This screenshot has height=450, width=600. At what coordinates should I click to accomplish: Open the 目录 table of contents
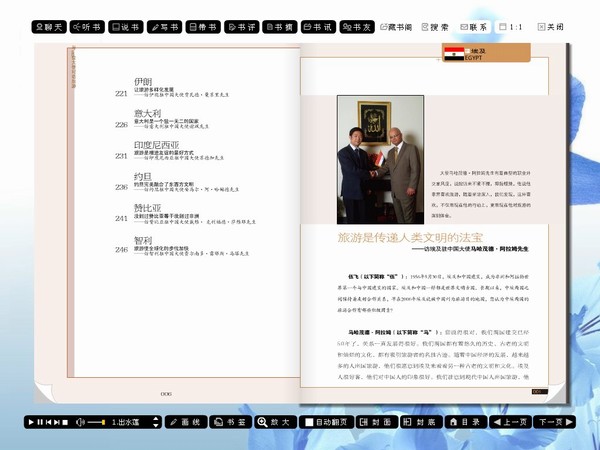click(x=466, y=422)
